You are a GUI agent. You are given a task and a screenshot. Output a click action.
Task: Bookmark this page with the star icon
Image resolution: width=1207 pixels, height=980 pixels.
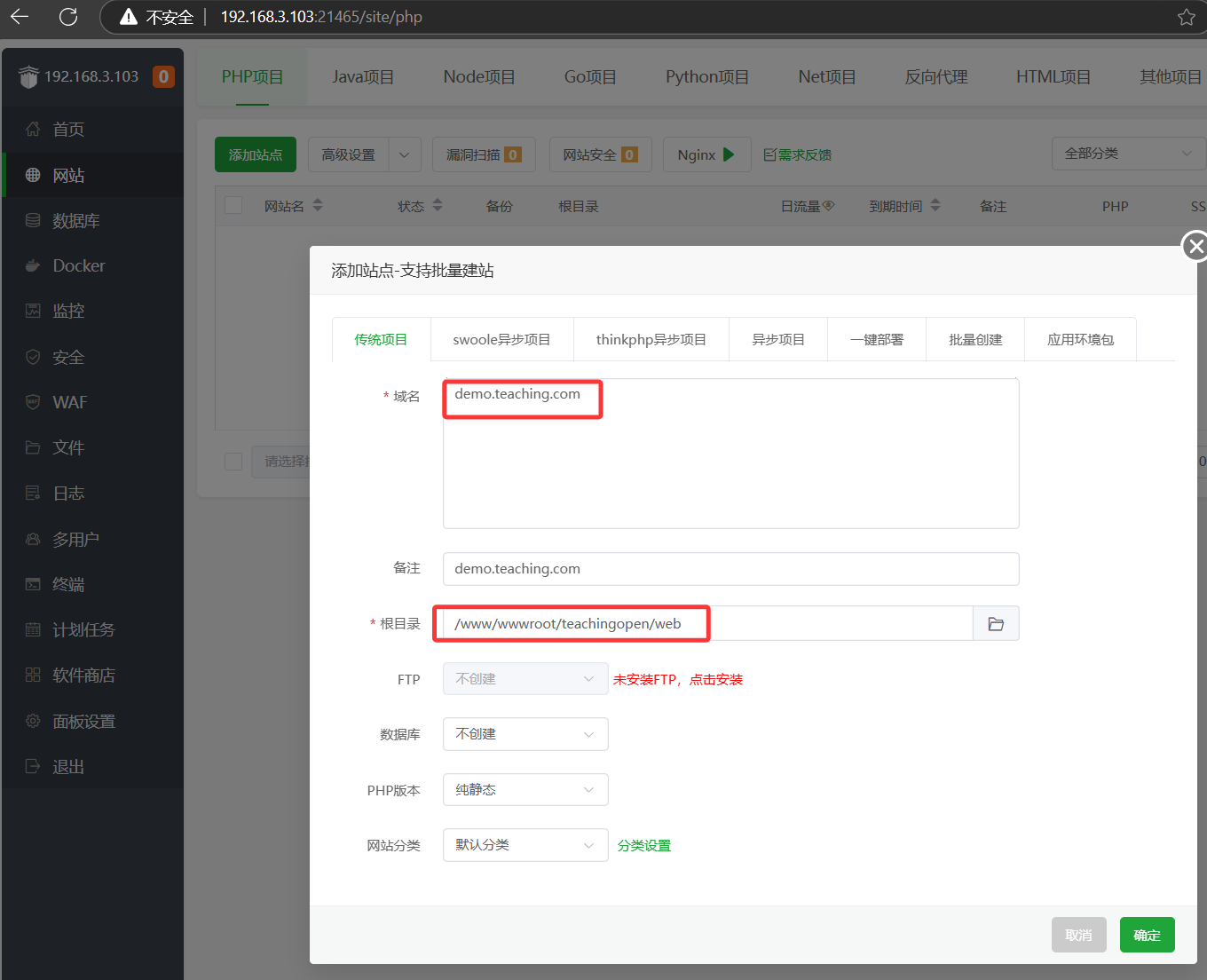pyautogui.click(x=1186, y=17)
